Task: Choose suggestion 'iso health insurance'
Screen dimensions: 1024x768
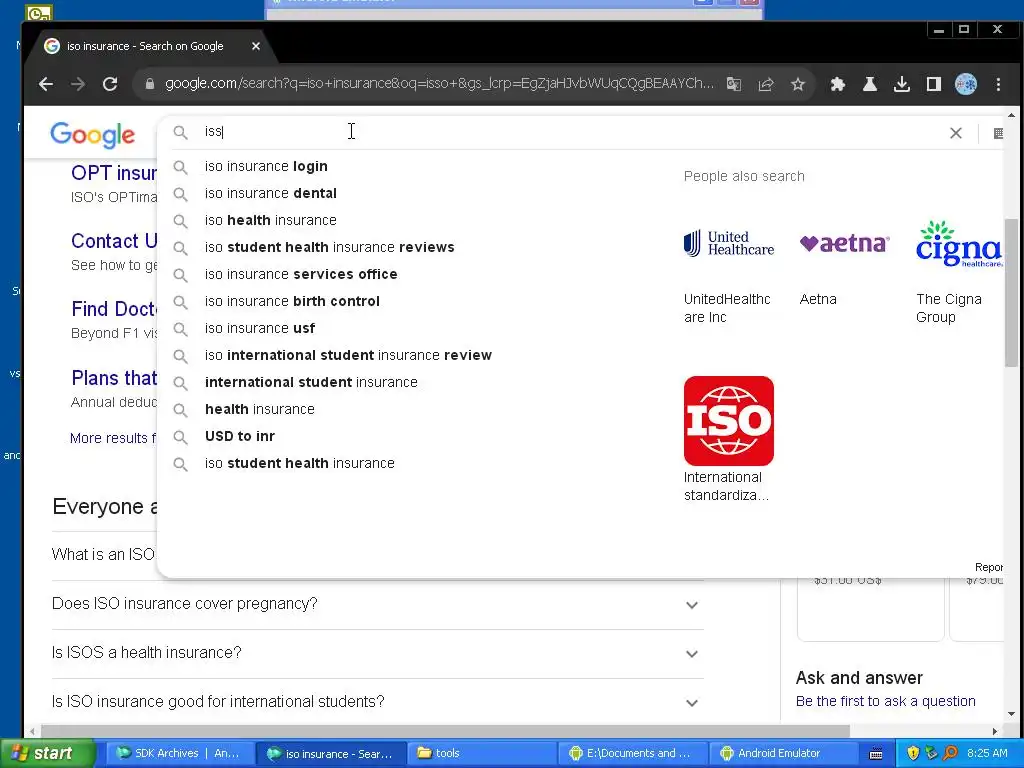Action: tap(271, 220)
